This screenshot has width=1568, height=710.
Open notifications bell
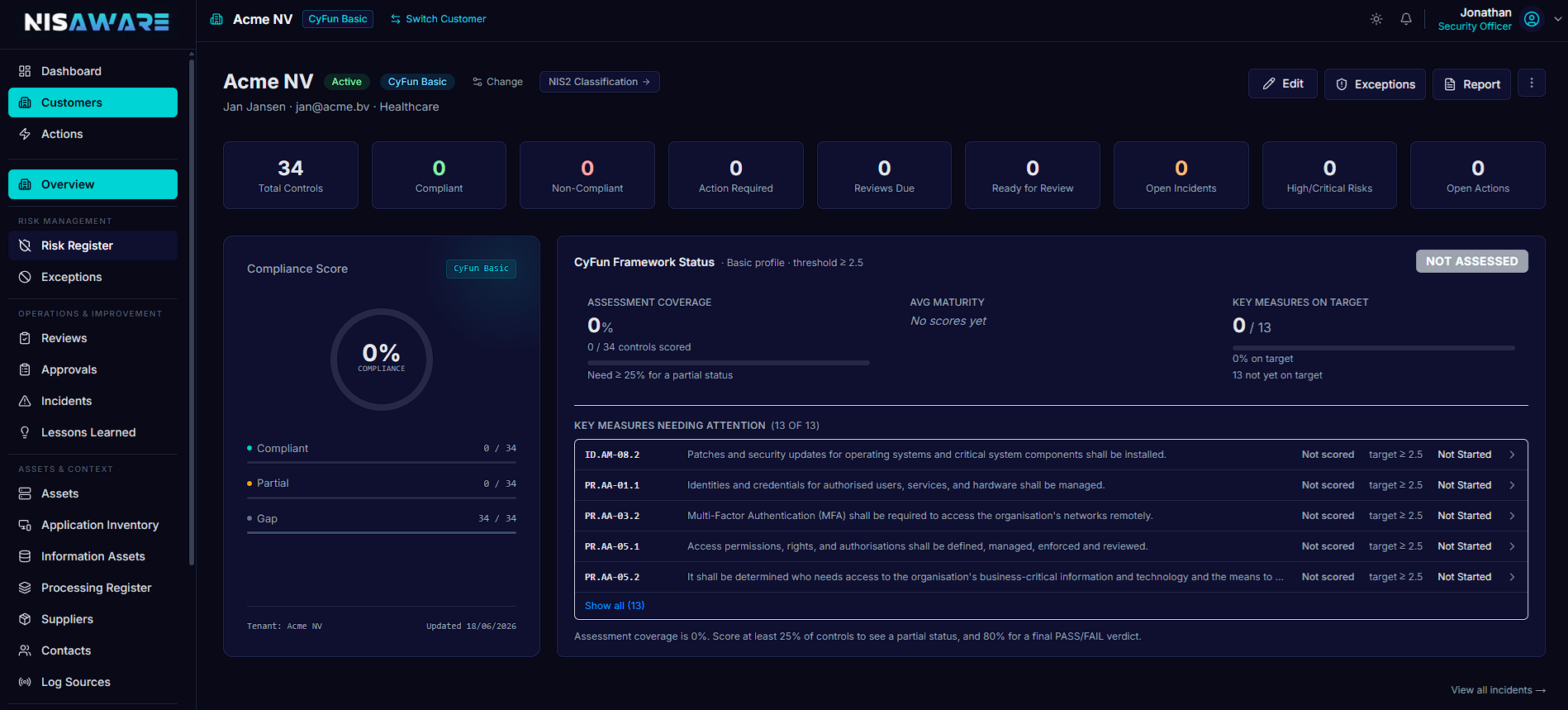click(x=1406, y=19)
